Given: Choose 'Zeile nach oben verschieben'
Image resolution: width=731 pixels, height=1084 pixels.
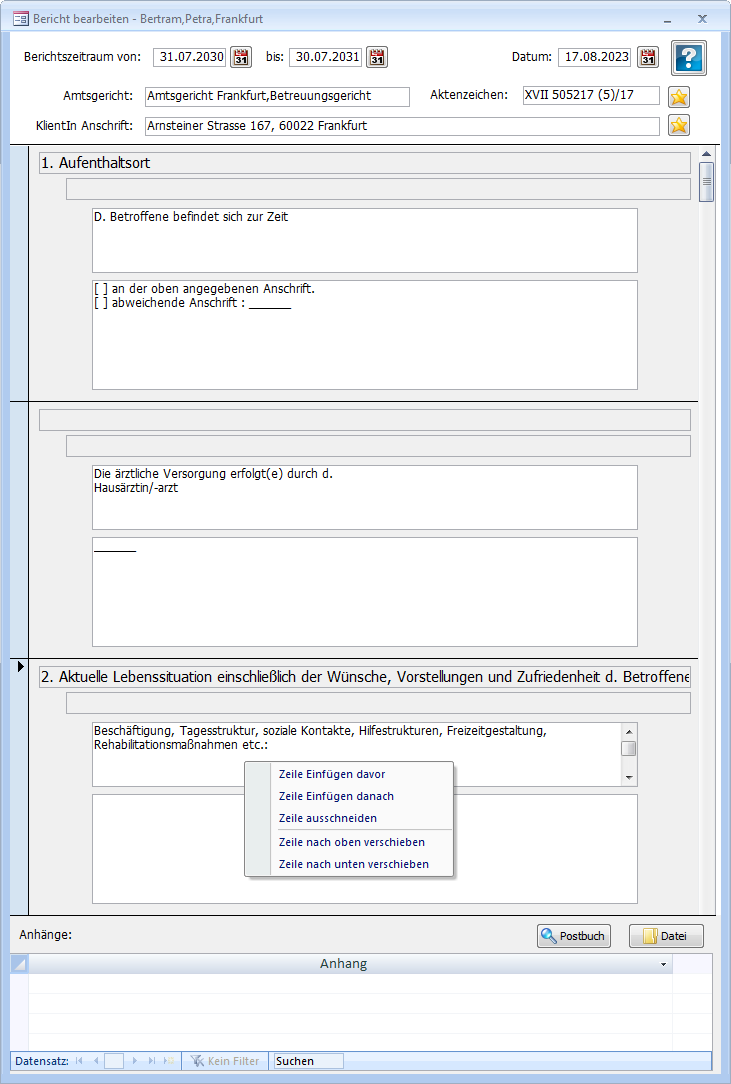Looking at the screenshot, I should [x=351, y=842].
